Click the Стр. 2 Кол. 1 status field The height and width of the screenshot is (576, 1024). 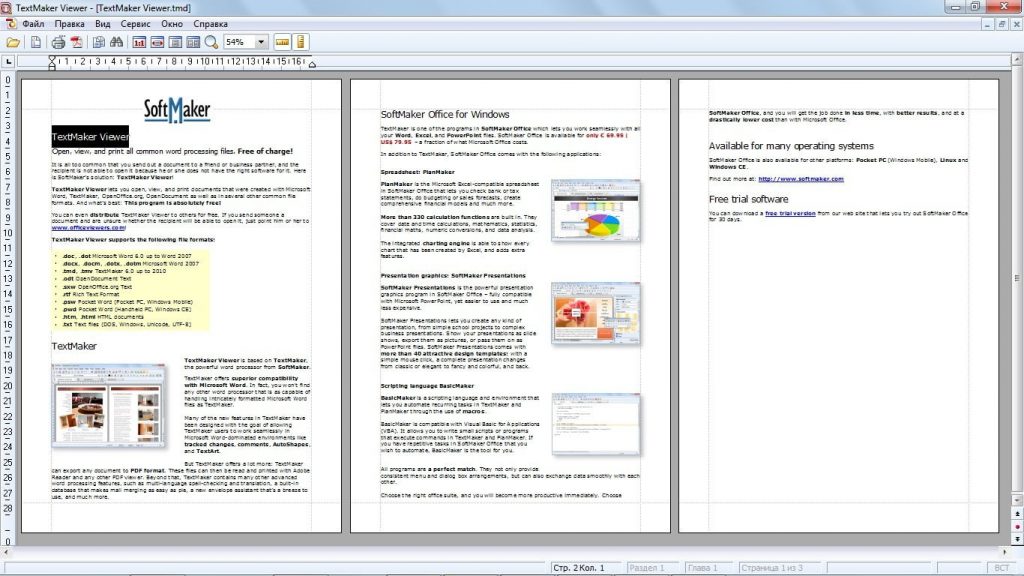(586, 568)
